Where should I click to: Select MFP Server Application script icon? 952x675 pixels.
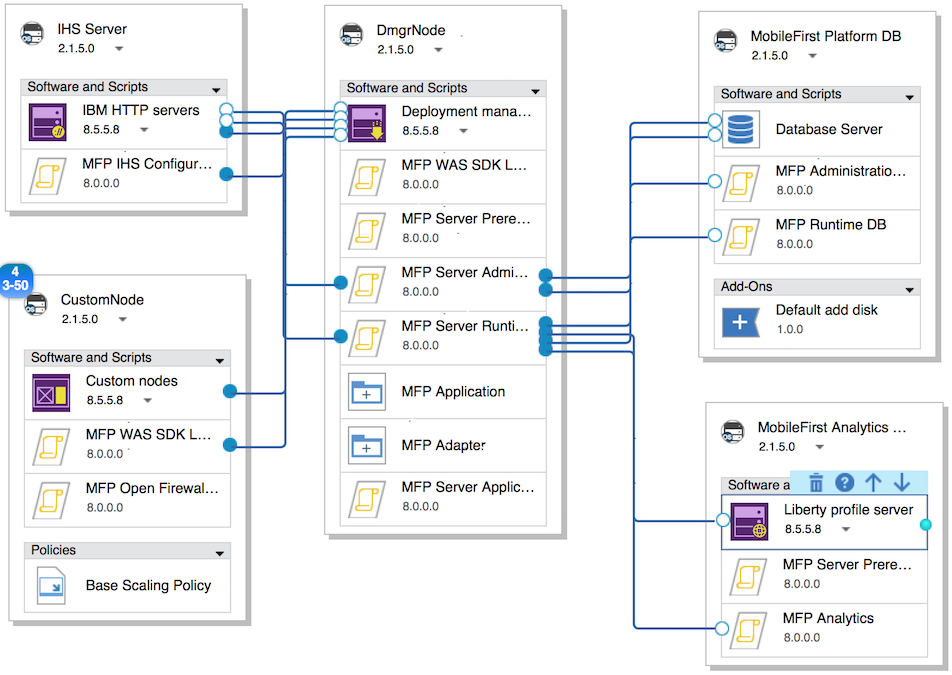click(367, 499)
